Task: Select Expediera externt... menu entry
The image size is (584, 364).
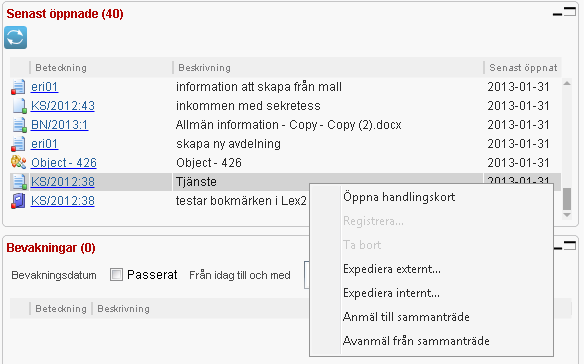Action: coord(392,269)
